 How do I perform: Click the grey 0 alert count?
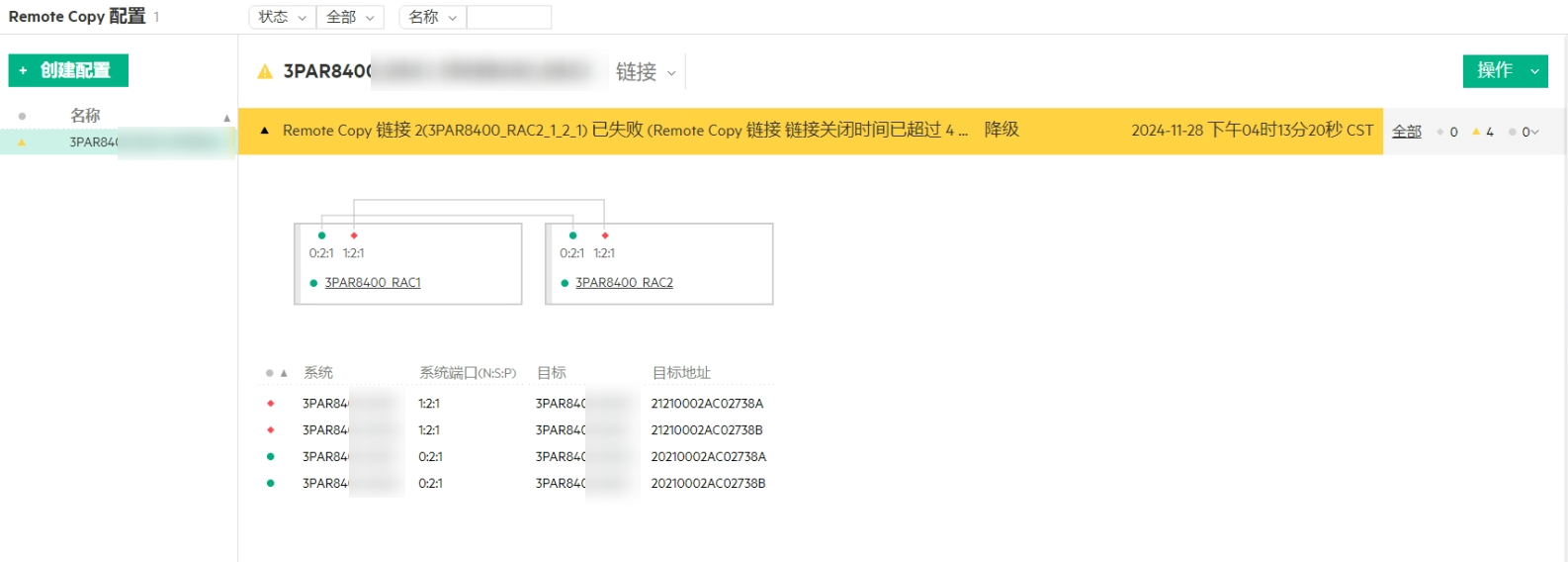click(x=1447, y=132)
